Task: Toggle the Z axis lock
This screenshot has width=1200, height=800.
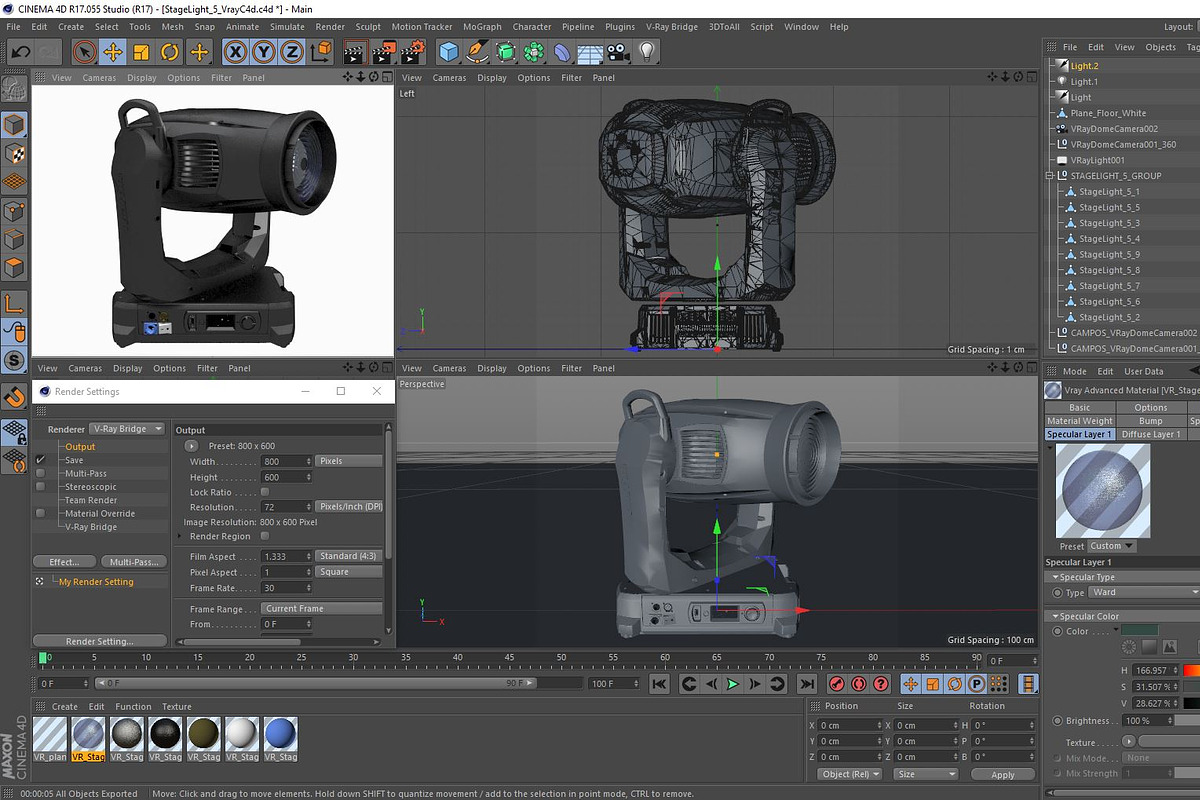Action: 292,51
